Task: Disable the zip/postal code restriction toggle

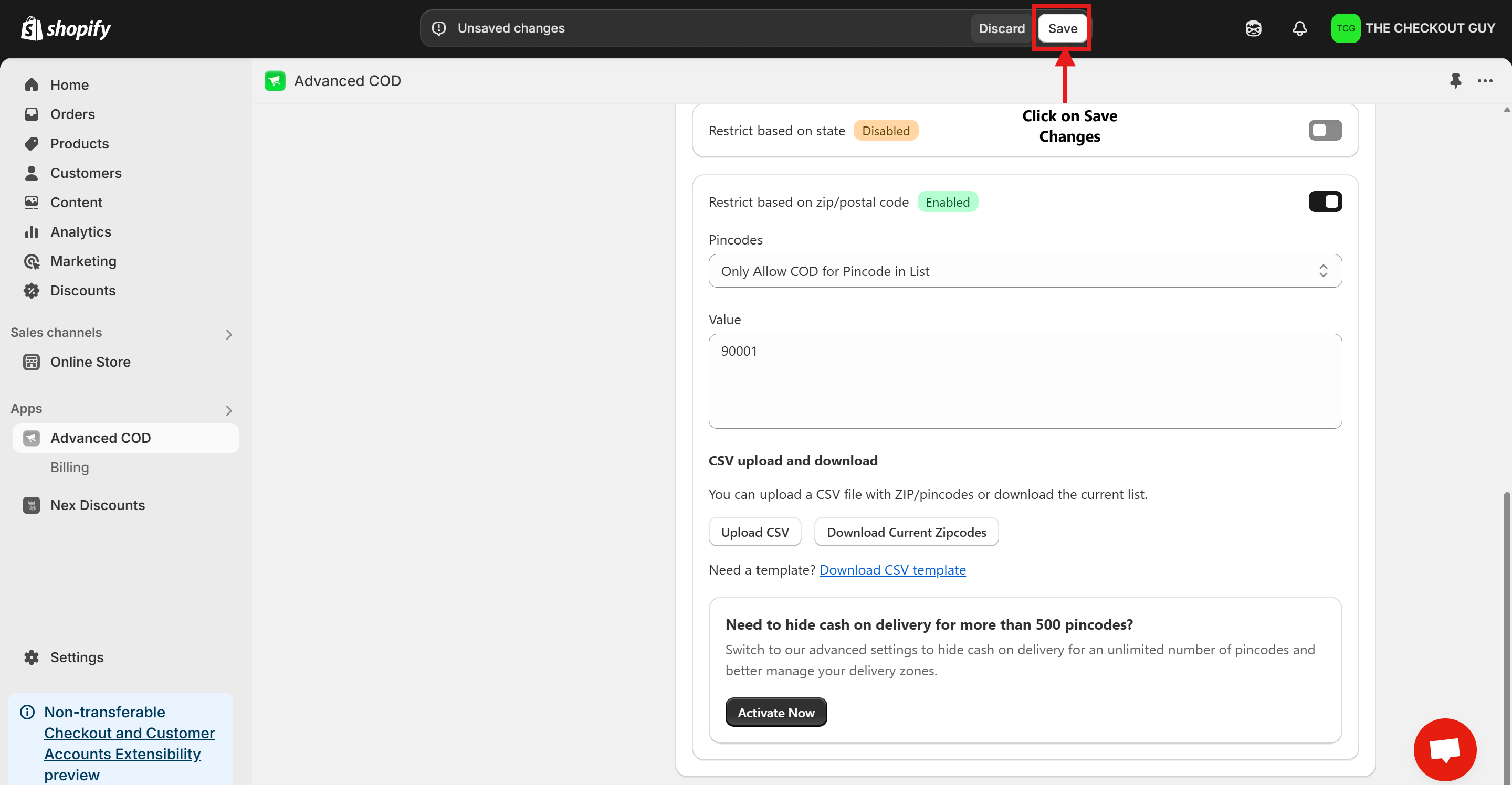Action: click(x=1325, y=202)
